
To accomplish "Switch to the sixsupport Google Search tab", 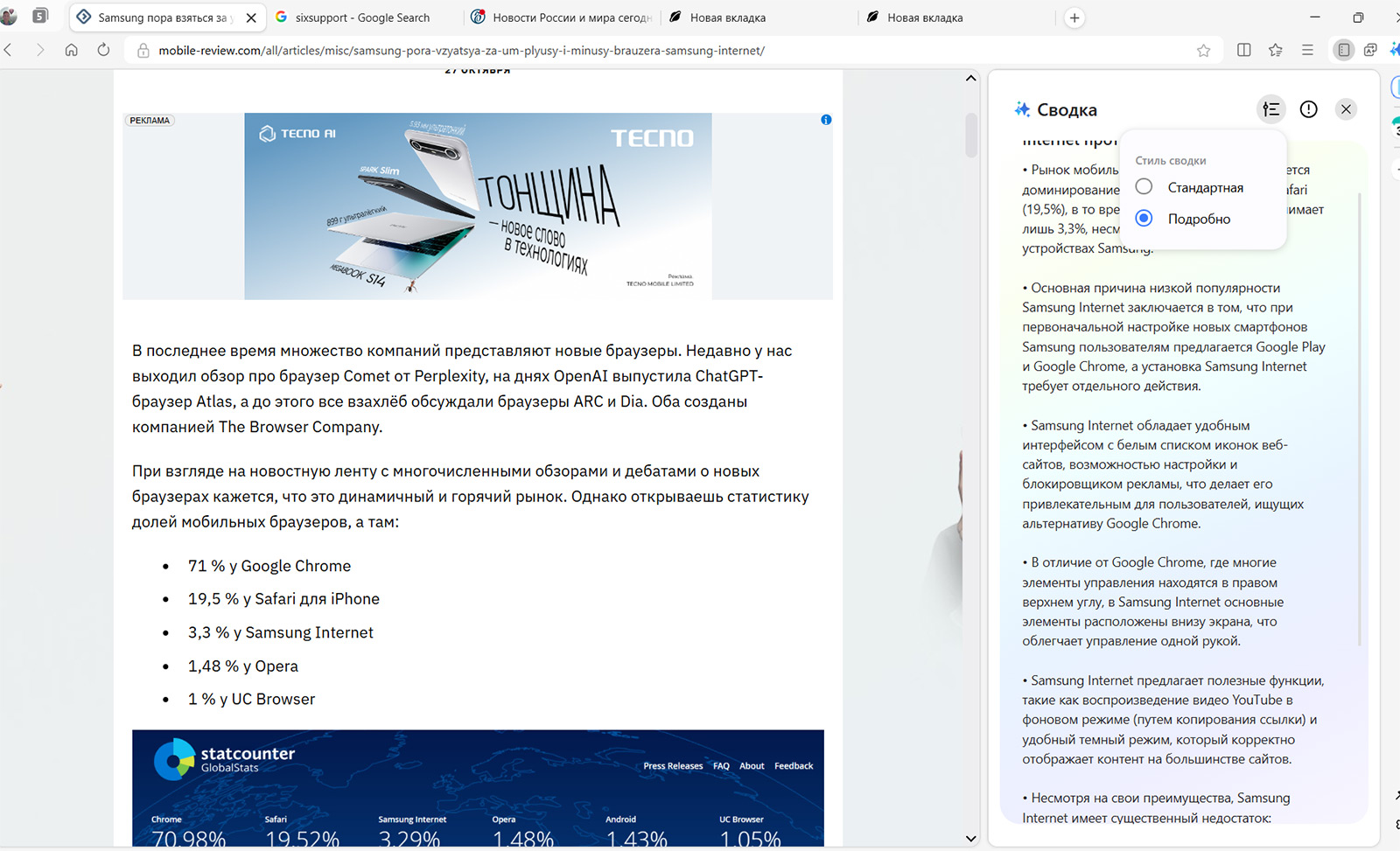I will pos(362,17).
